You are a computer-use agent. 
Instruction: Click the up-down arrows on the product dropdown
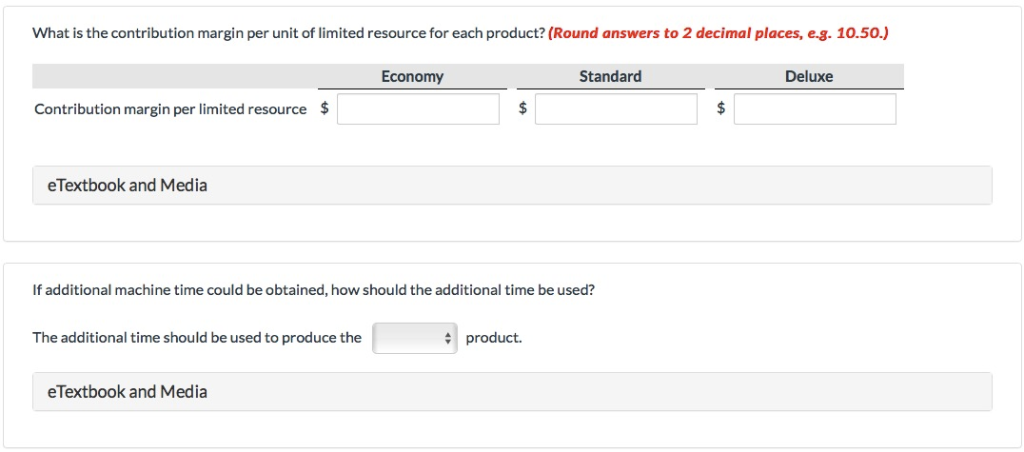pyautogui.click(x=448, y=338)
